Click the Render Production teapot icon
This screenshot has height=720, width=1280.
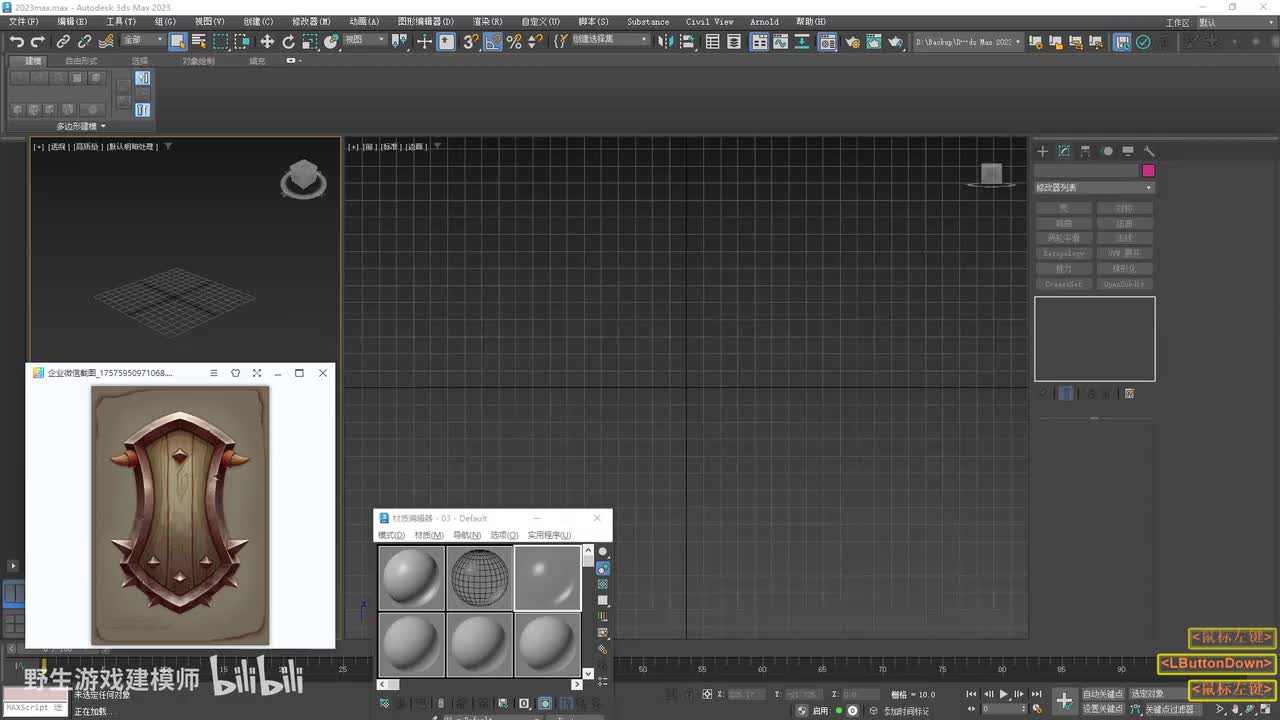896,41
